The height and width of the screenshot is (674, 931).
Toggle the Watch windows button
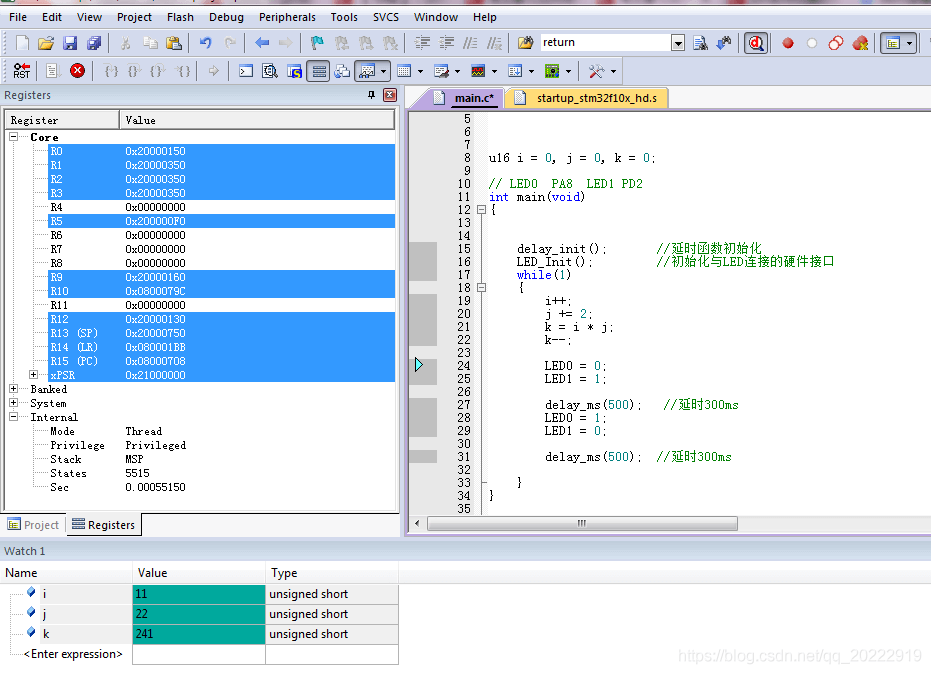point(368,71)
